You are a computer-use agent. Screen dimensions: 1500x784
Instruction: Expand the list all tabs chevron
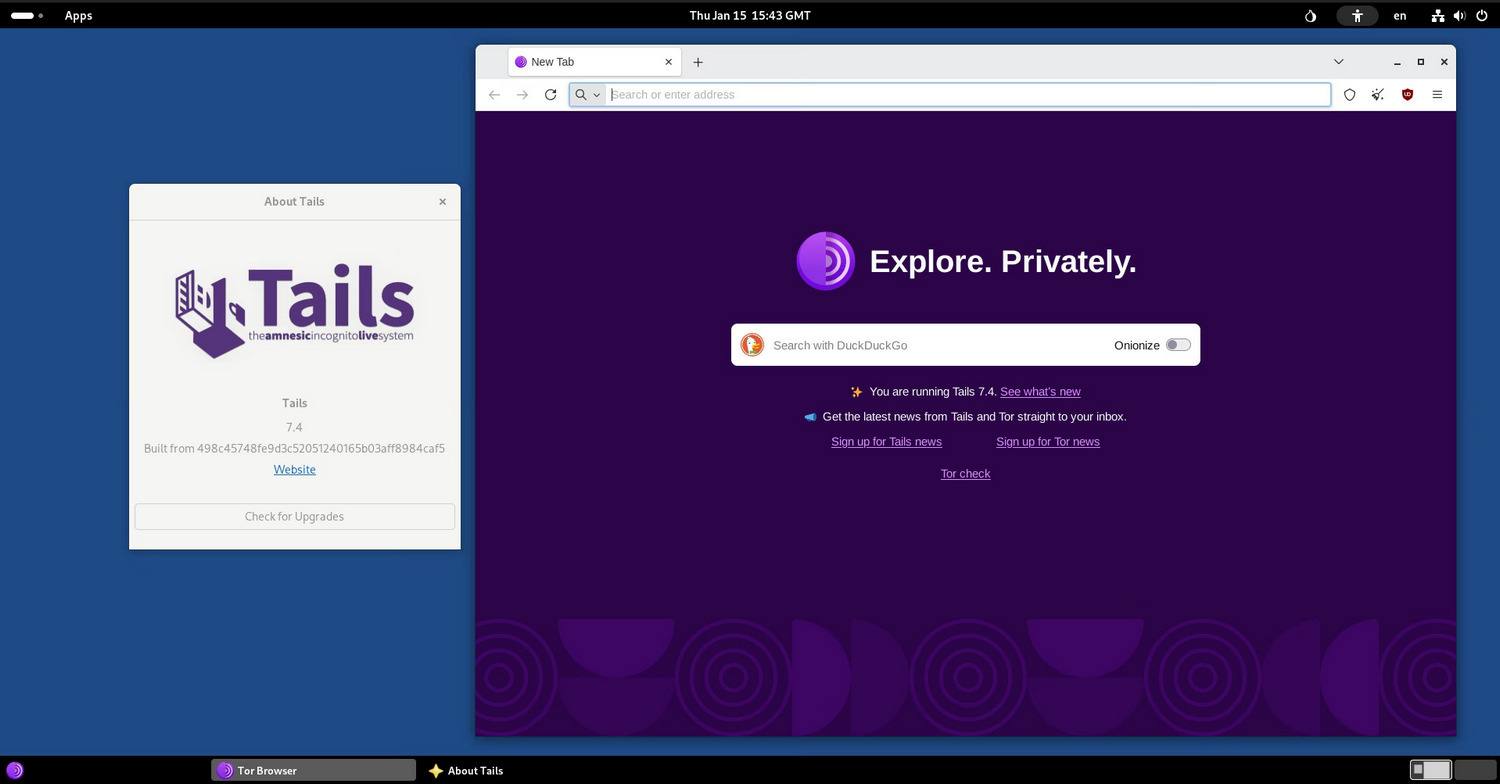pos(1338,62)
